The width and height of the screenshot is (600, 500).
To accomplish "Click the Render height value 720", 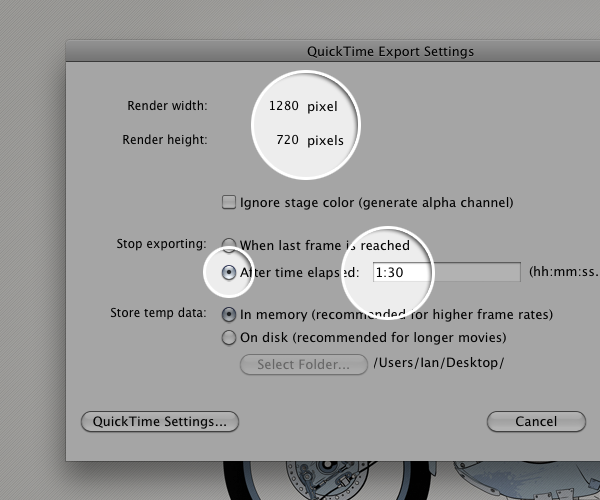I will (287, 140).
